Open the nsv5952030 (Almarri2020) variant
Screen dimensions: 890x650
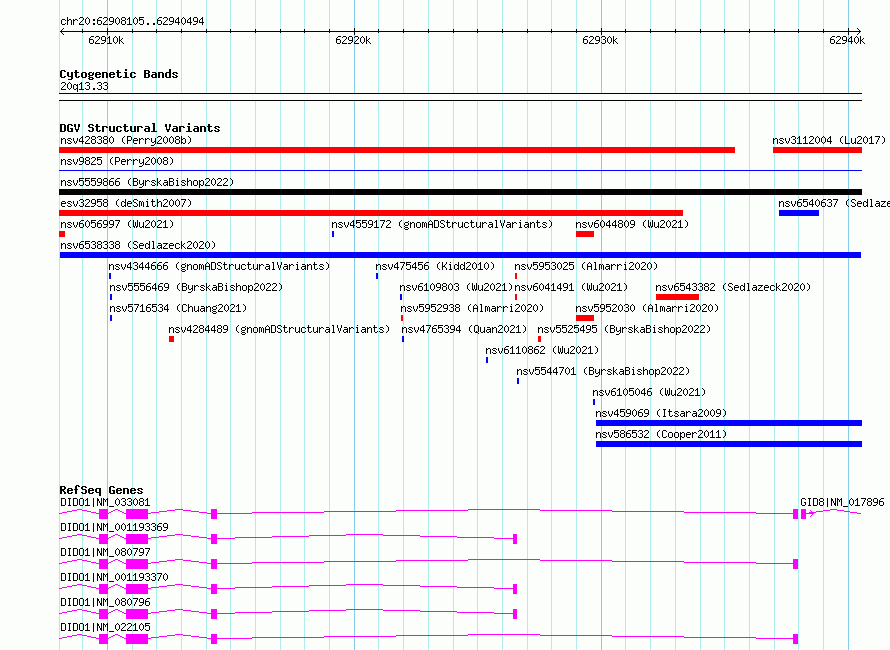(x=647, y=308)
